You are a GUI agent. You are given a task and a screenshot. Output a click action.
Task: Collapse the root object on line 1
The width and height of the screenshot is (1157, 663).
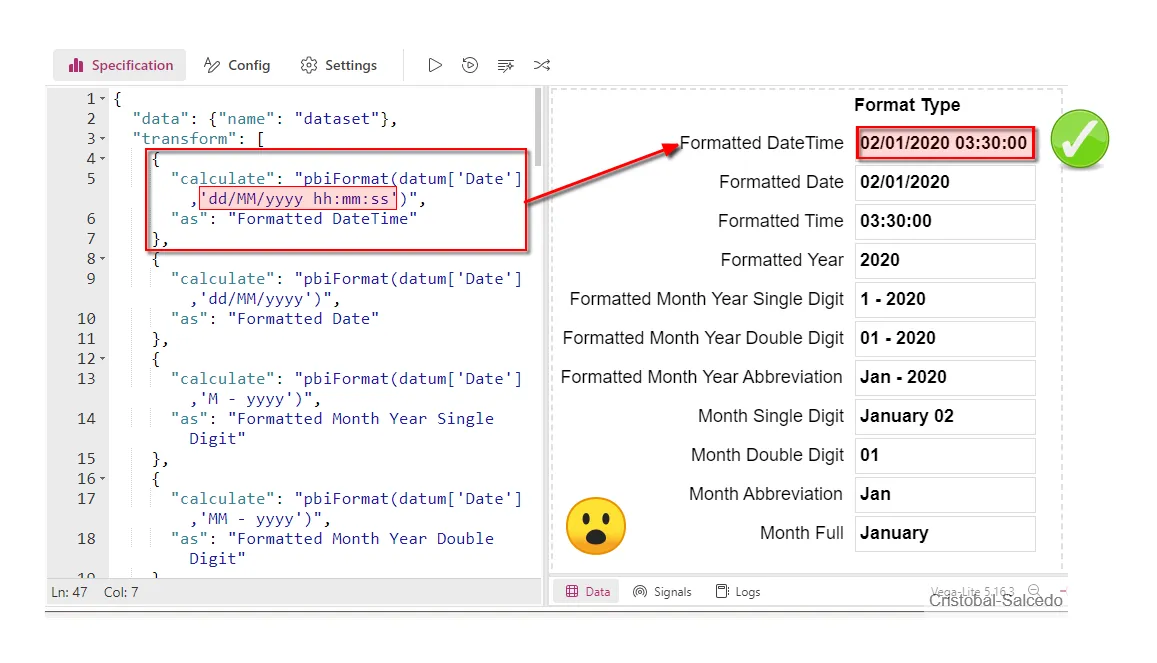coord(103,99)
